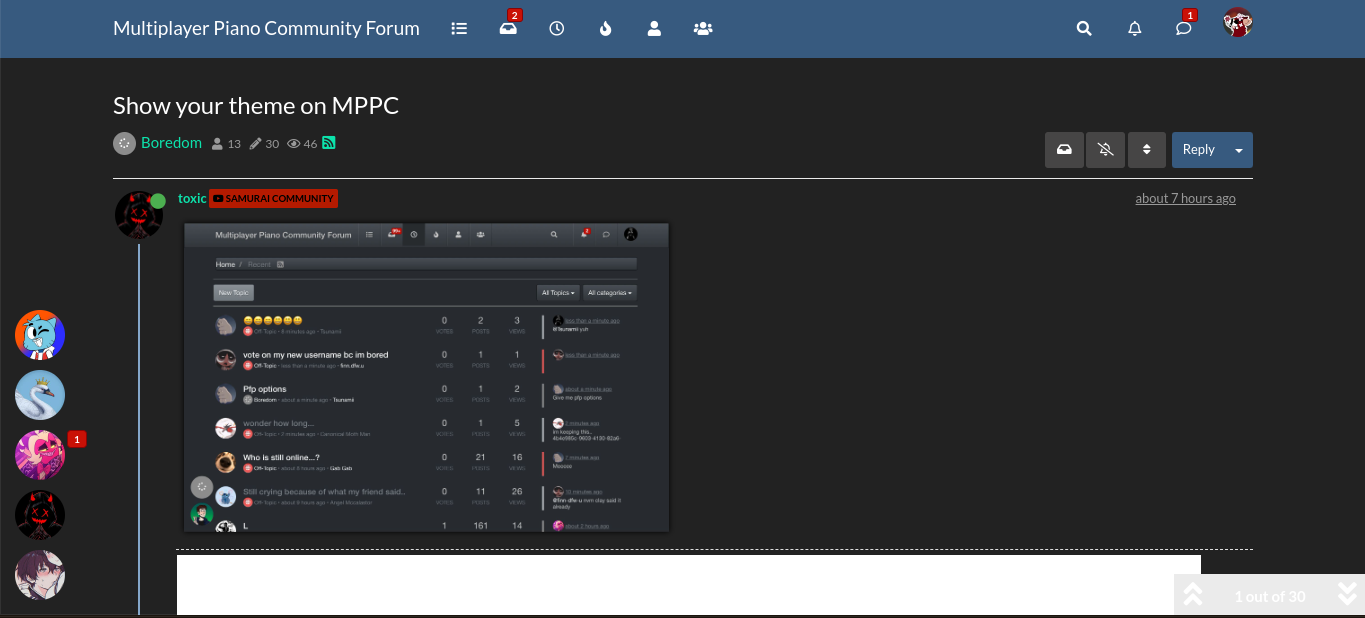Open the recent topics clock icon
This screenshot has height=618, width=1365.
pos(557,29)
